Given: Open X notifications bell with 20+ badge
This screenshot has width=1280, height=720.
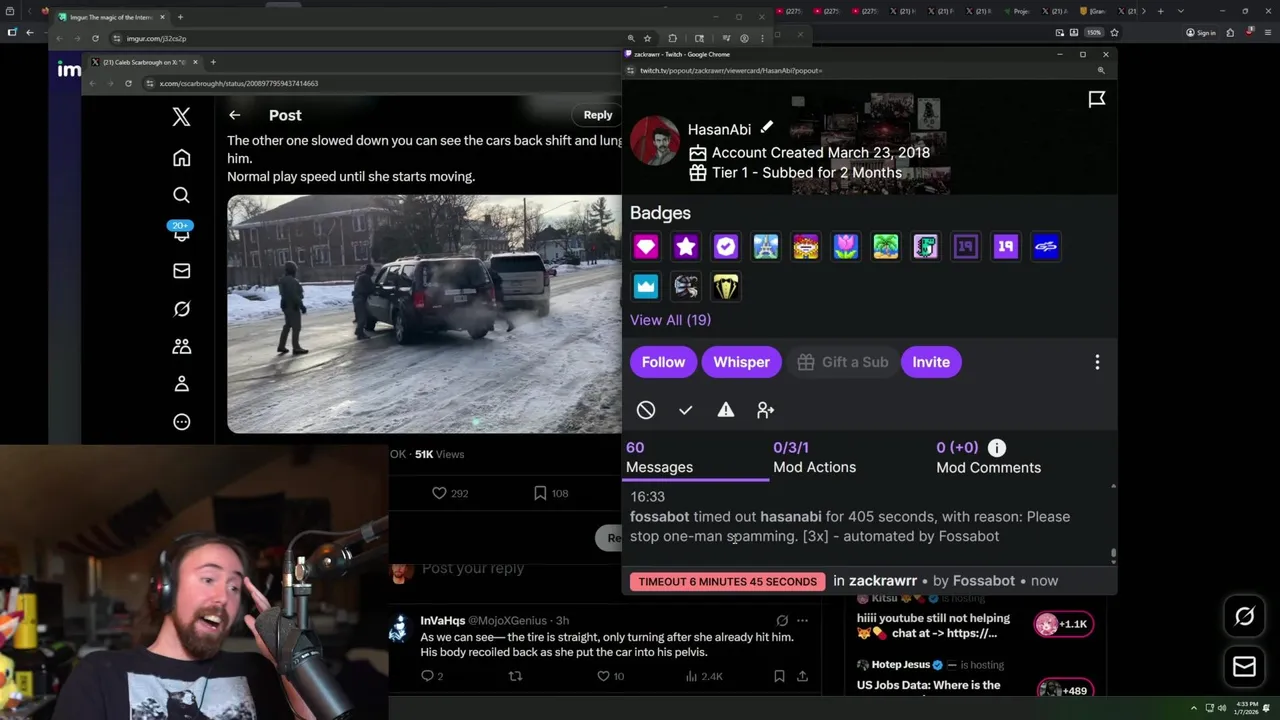Looking at the screenshot, I should click(181, 232).
